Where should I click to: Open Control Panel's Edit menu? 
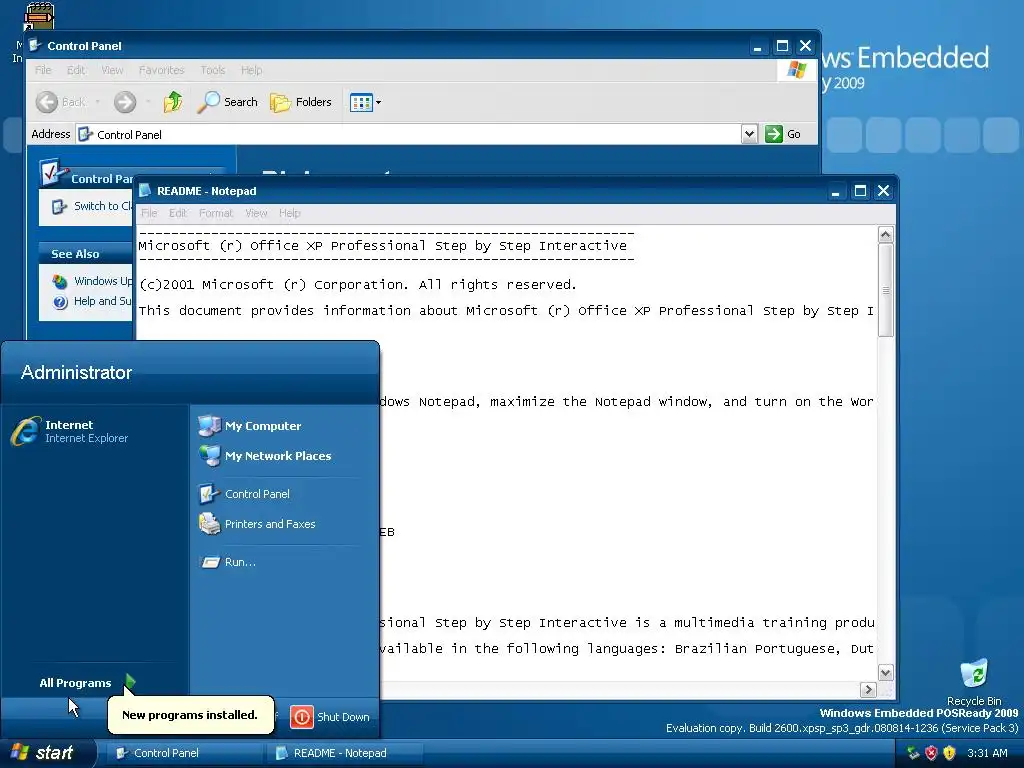(x=76, y=70)
